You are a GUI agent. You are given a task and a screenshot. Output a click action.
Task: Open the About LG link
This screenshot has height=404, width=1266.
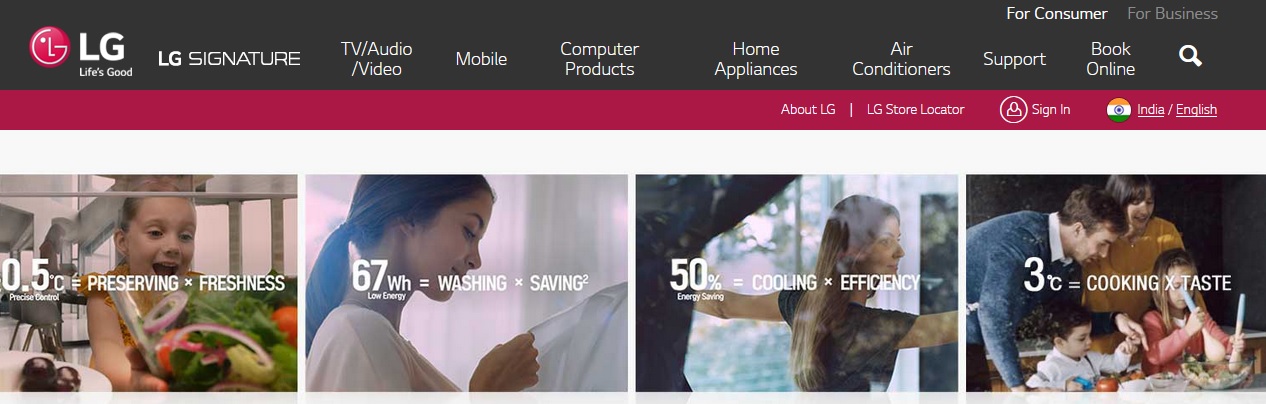tap(808, 110)
